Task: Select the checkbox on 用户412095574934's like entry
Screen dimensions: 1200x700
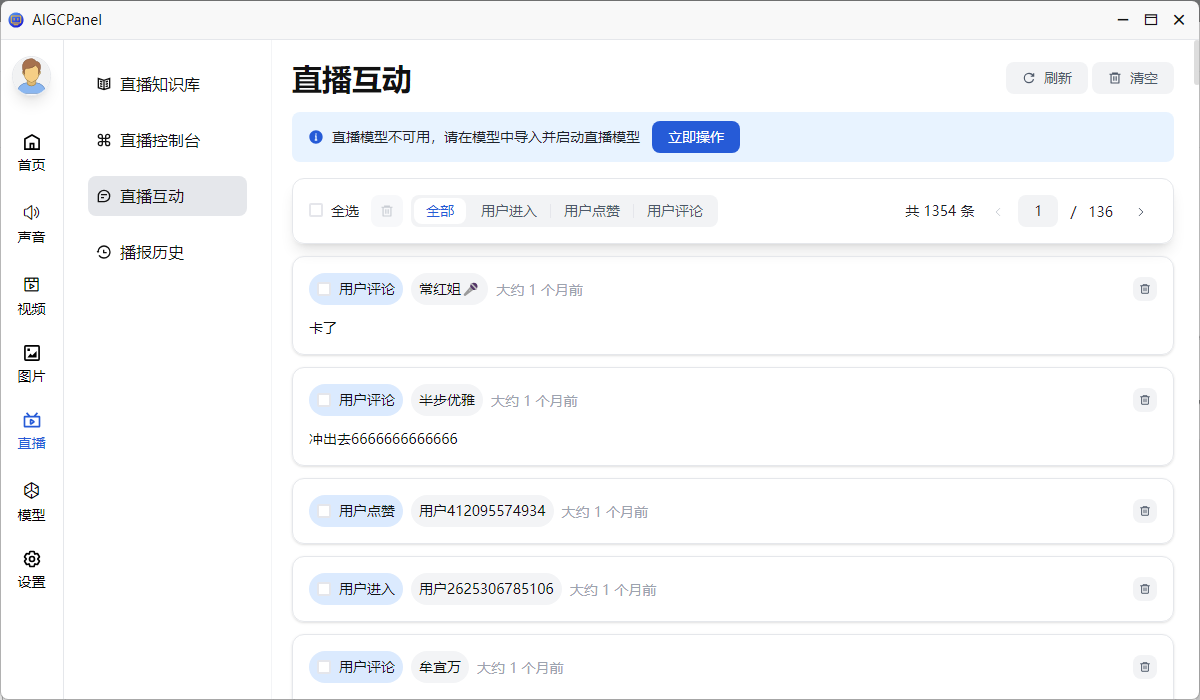Action: pyautogui.click(x=324, y=511)
